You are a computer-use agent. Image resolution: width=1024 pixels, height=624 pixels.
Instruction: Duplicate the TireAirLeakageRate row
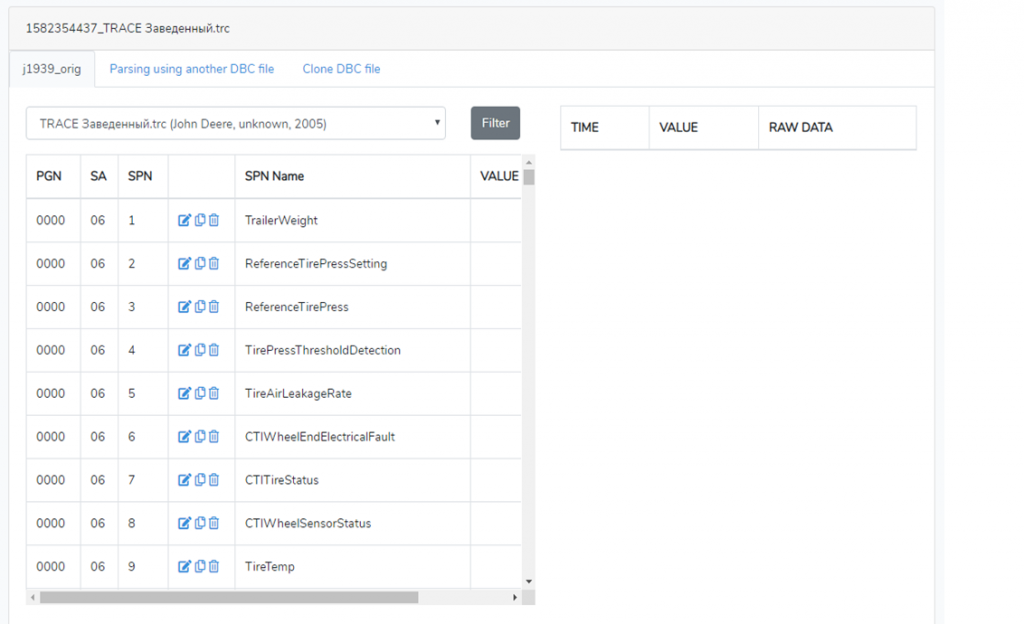point(199,393)
